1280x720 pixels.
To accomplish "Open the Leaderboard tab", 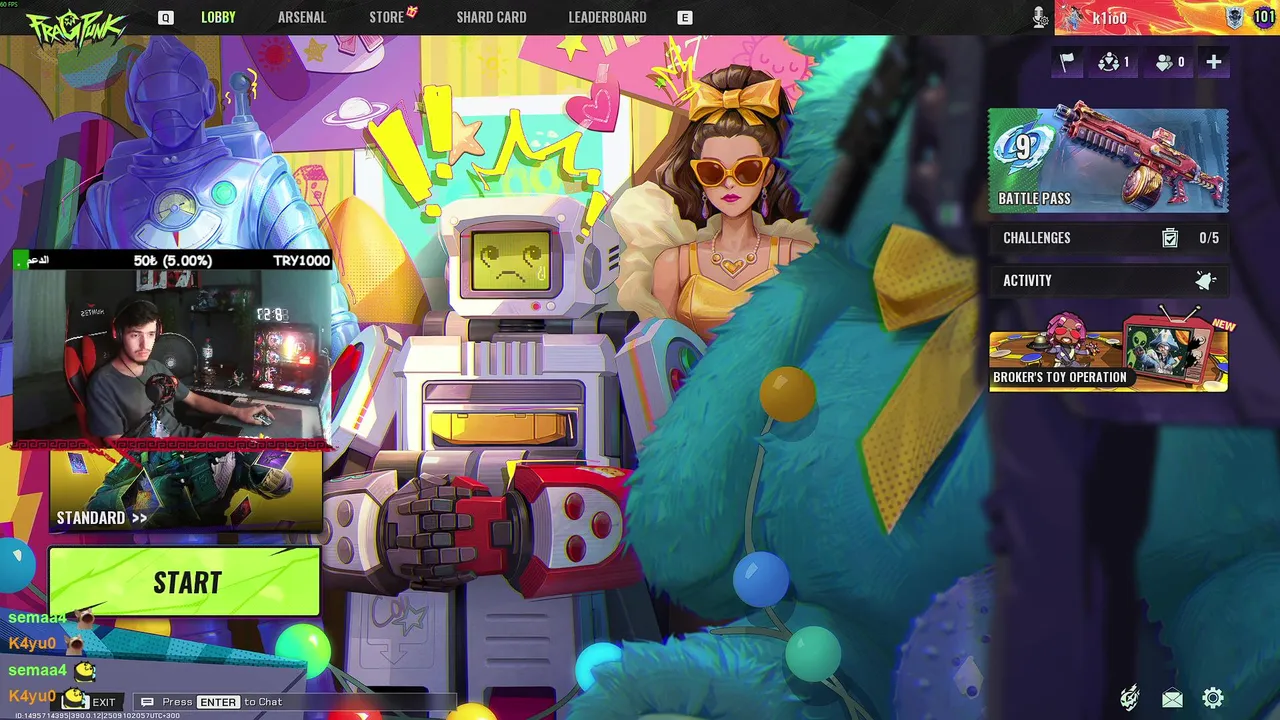I will (607, 17).
